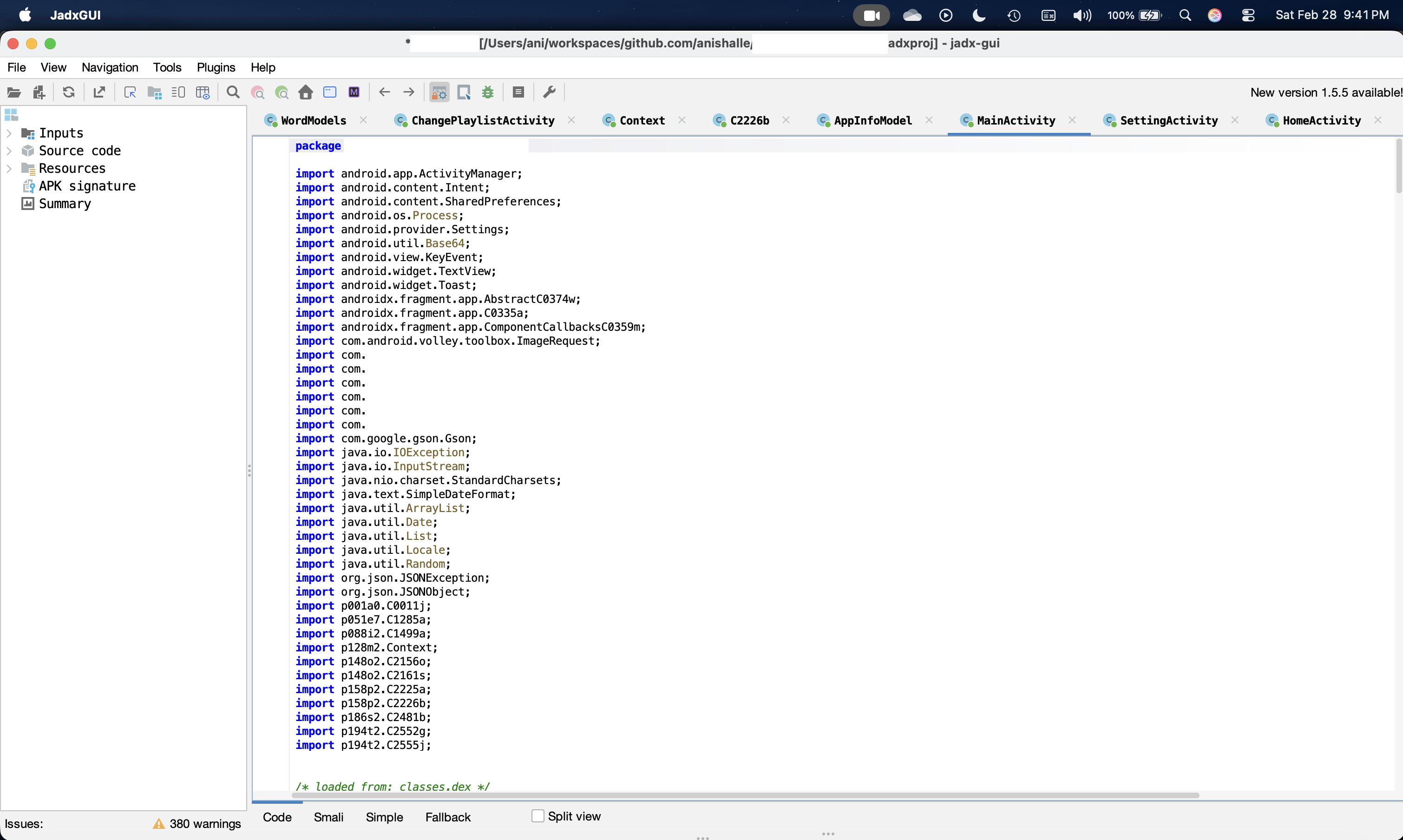Launch the smali debugger bug icon
The width and height of the screenshot is (1403, 840).
(x=487, y=92)
